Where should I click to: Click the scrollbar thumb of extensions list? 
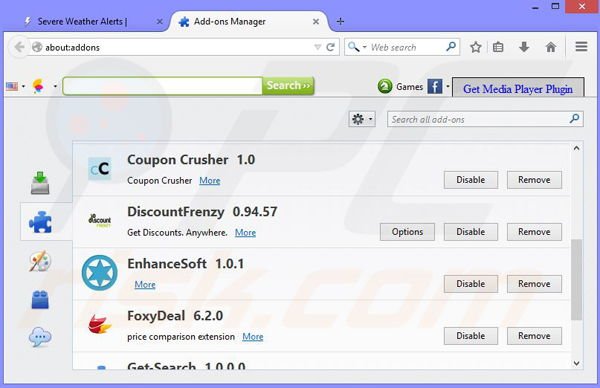pyautogui.click(x=576, y=279)
